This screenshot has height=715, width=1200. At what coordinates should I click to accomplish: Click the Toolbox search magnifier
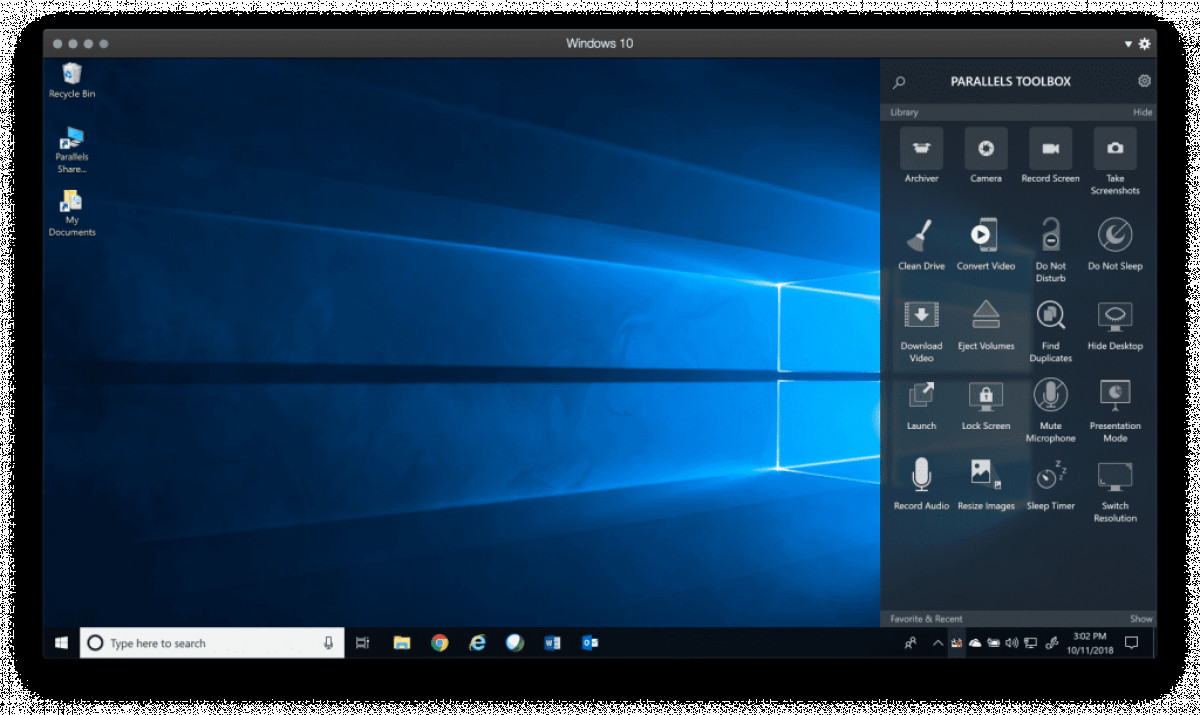(x=899, y=82)
